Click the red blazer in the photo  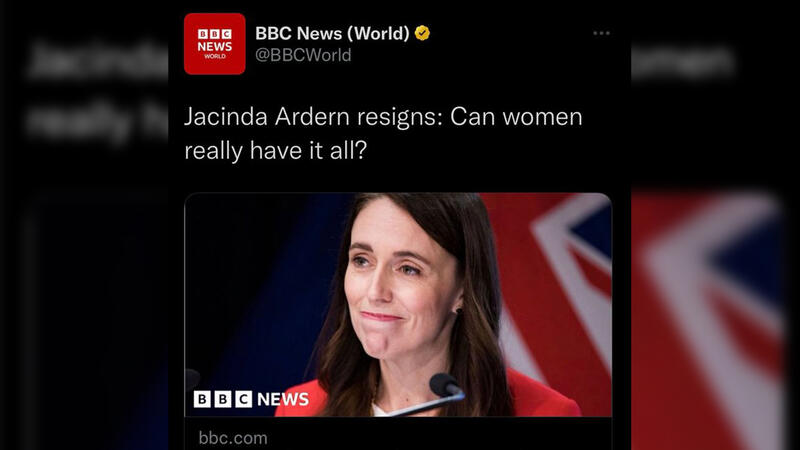pos(541,395)
